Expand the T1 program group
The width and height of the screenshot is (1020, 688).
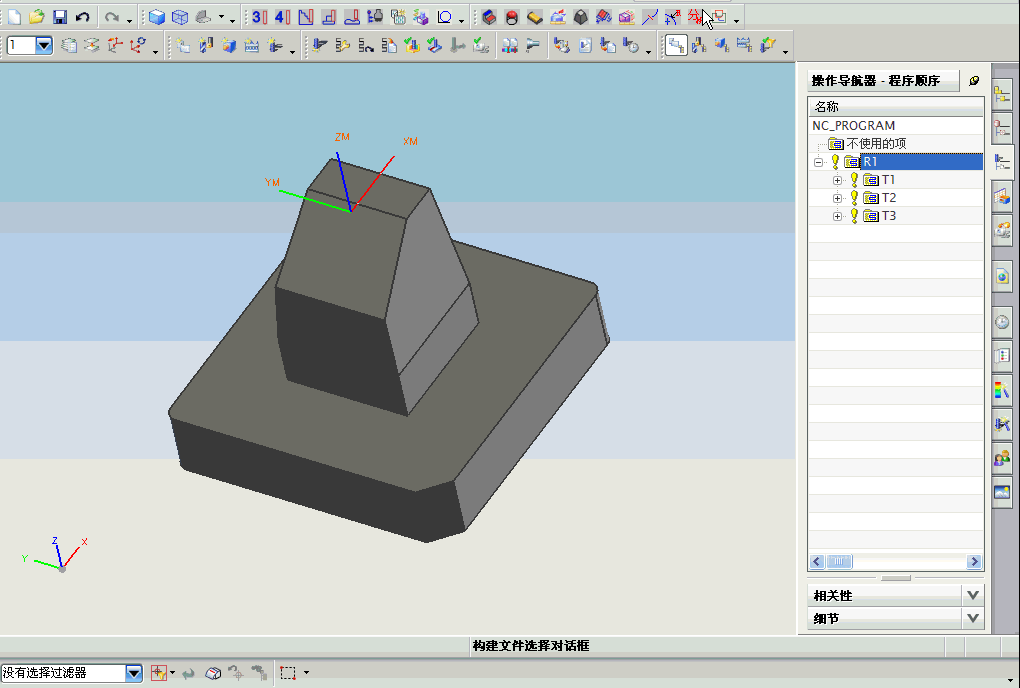(x=837, y=180)
